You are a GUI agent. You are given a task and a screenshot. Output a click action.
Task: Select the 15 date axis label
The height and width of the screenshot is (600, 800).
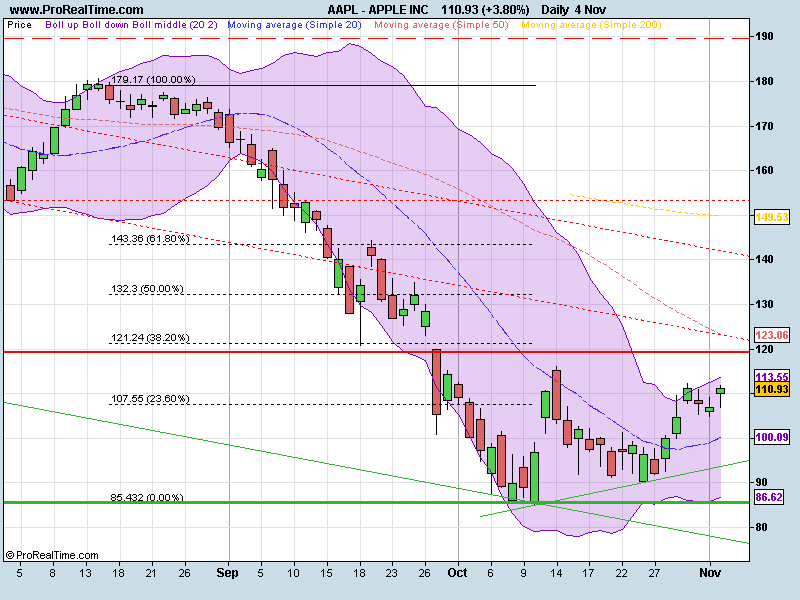[x=327, y=573]
